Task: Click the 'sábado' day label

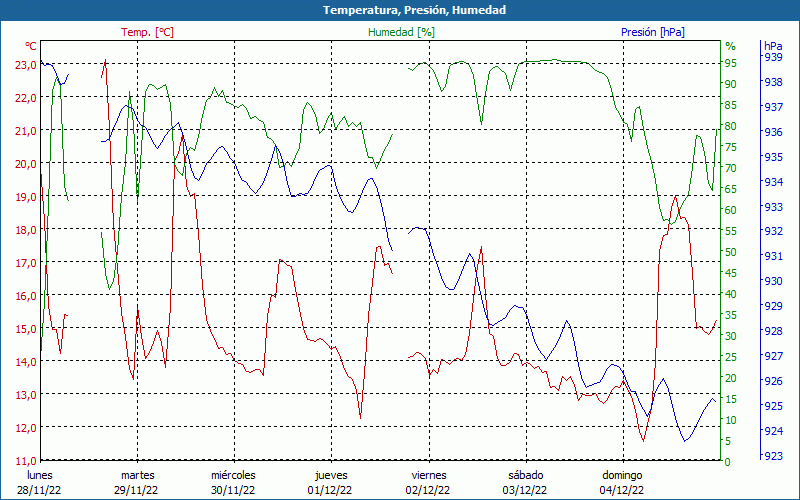Action: tap(526, 475)
